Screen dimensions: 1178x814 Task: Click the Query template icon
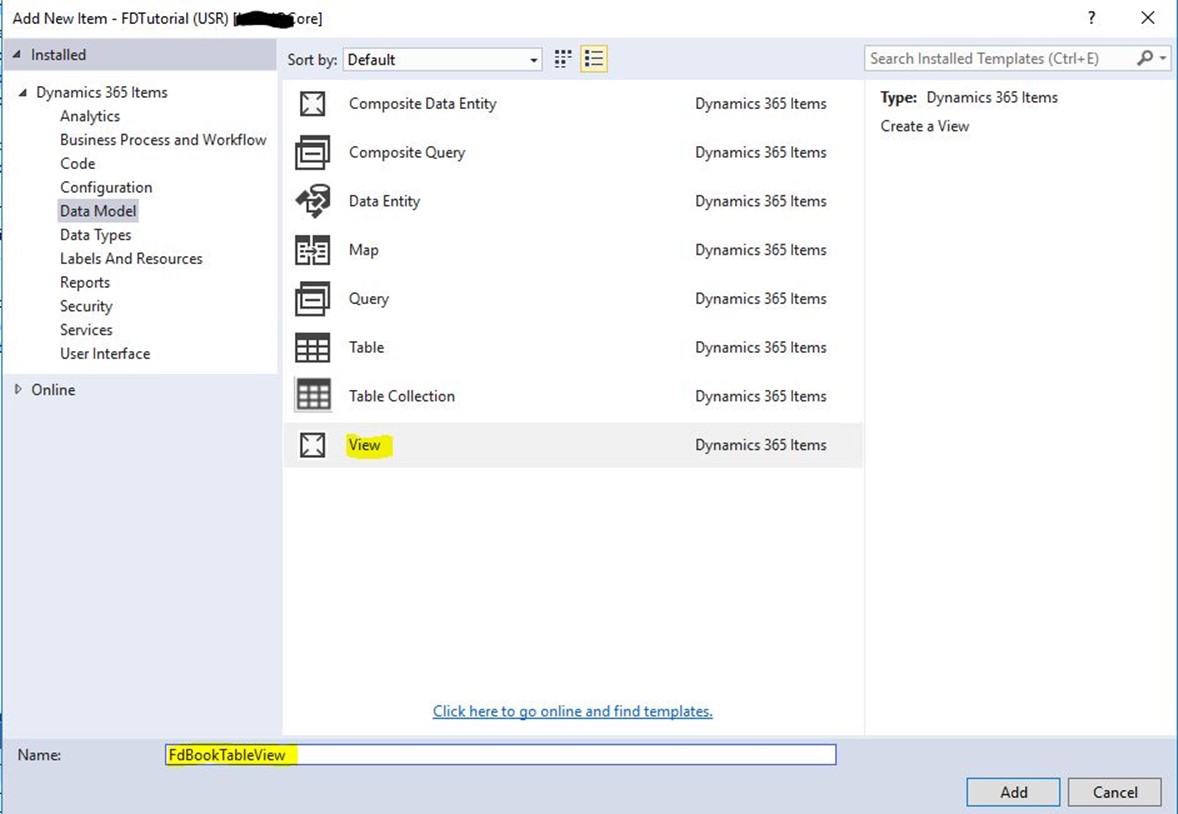pos(313,299)
